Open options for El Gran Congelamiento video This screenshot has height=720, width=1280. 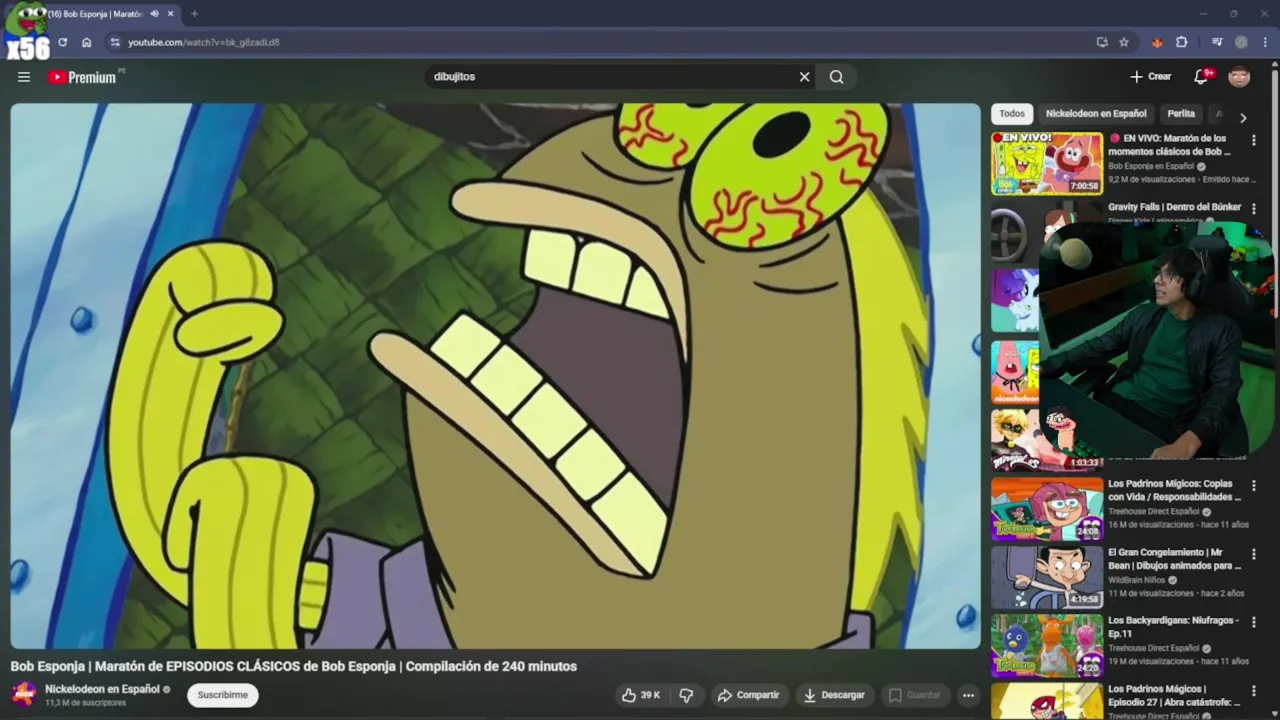(1254, 554)
